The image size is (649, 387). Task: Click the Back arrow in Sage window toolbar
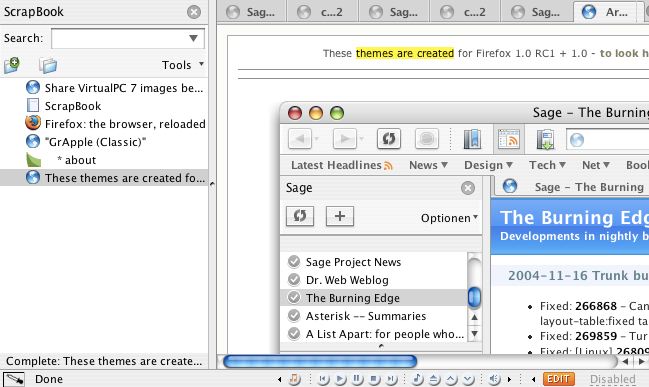[x=300, y=139]
